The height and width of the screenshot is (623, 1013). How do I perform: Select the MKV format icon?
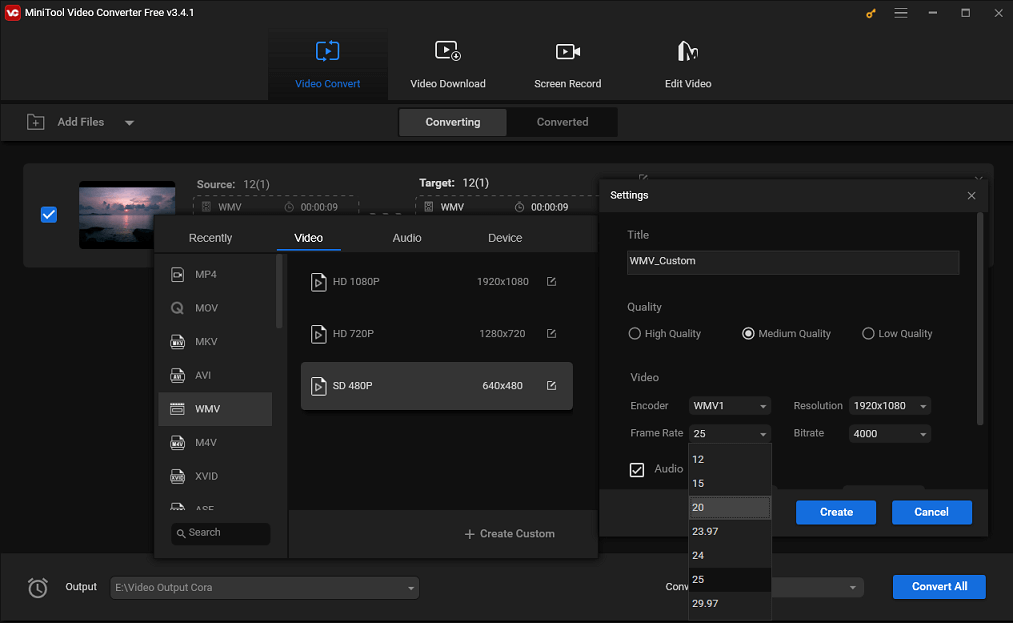click(x=177, y=342)
